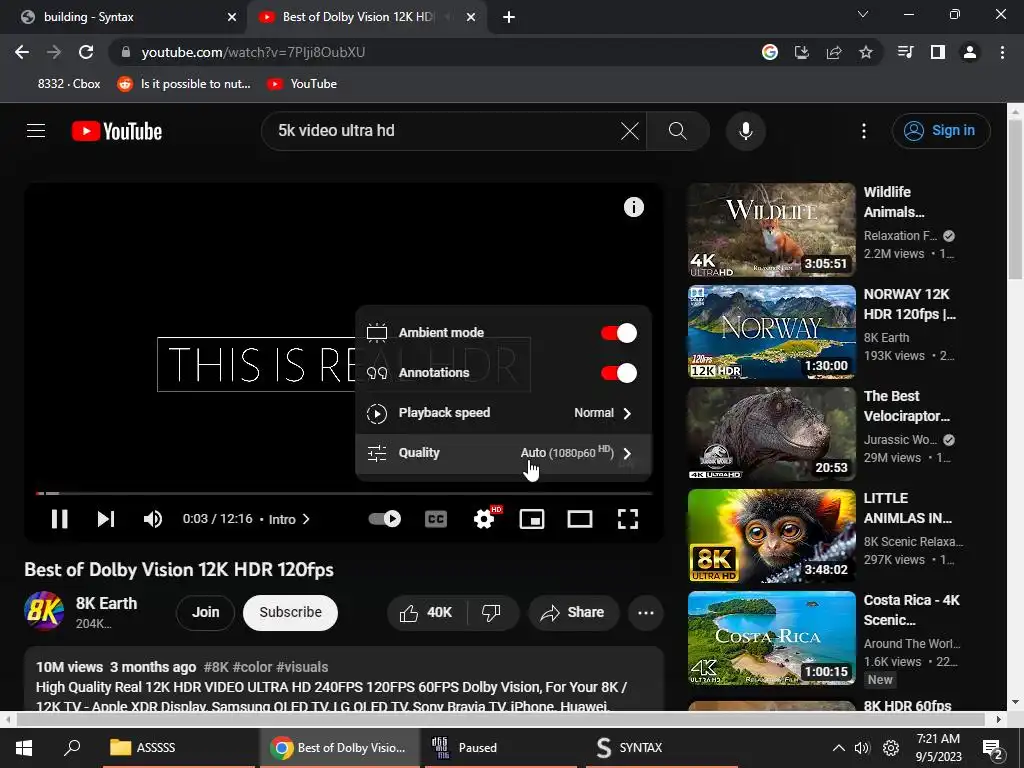Screen dimensions: 1024x768
Task: Toggle the autoplay switch in player controls
Action: pyautogui.click(x=385, y=519)
